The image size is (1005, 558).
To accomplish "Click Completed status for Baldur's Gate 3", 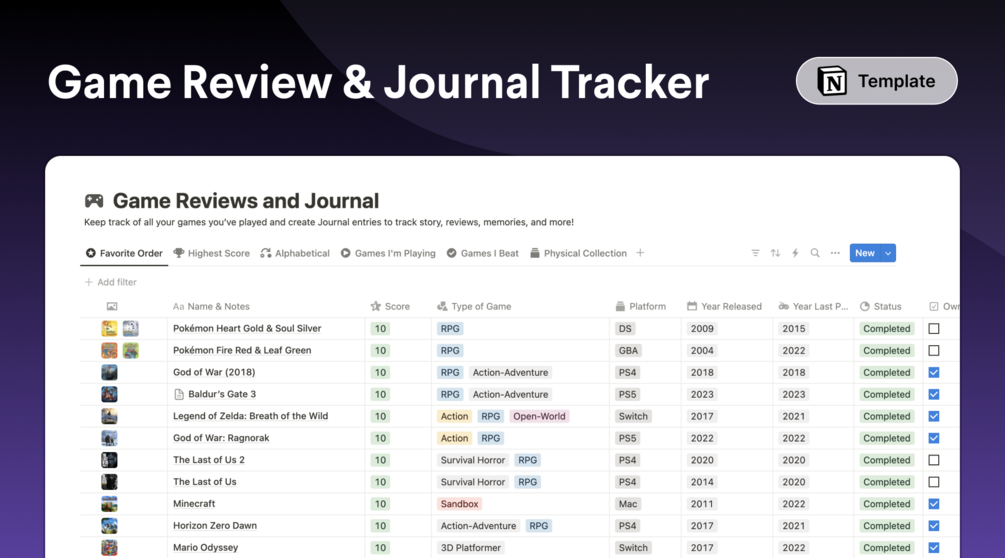I will (x=886, y=395).
